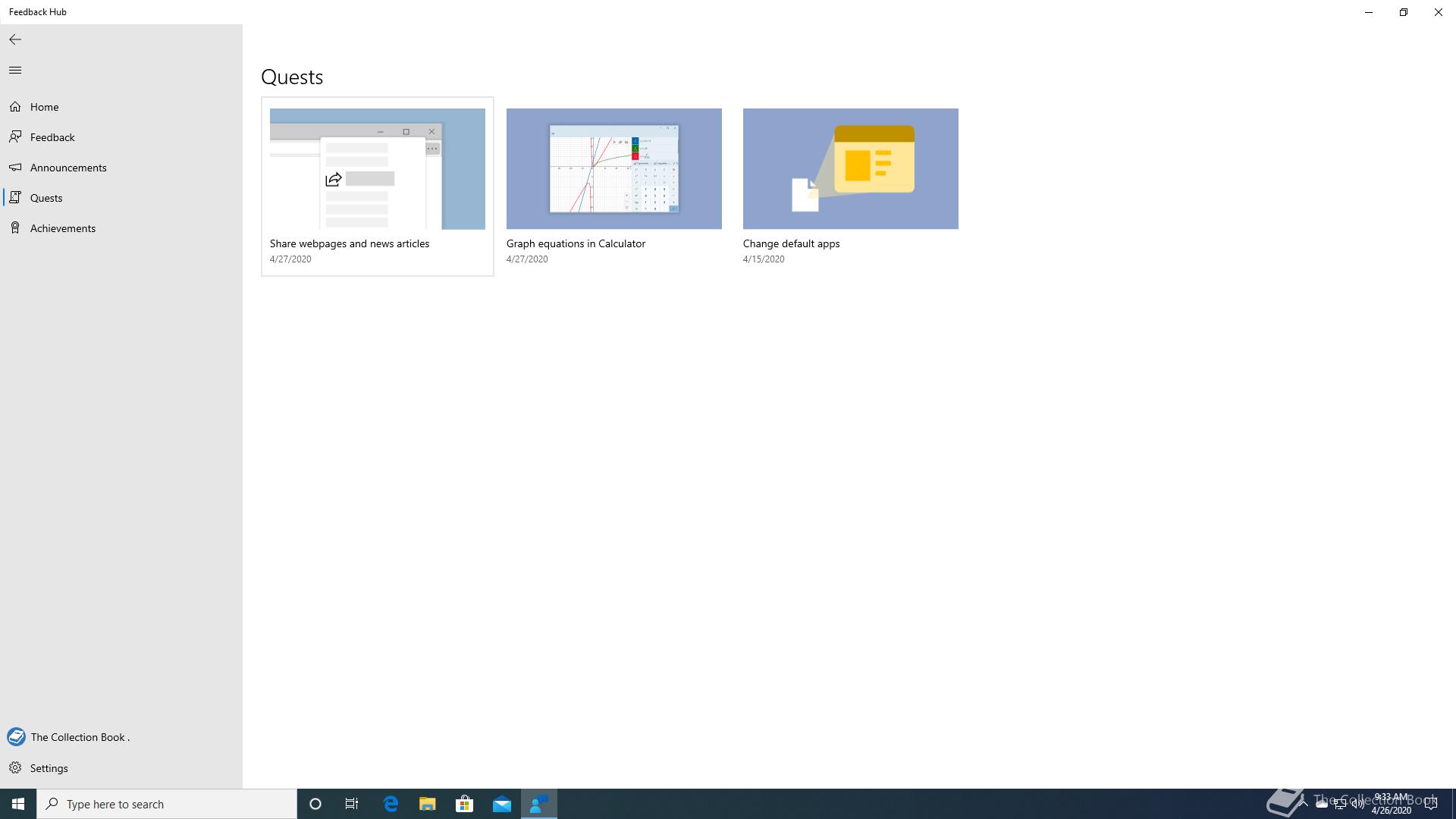Collapse the hamburger navigation menu
This screenshot has height=819, width=1456.
point(15,71)
